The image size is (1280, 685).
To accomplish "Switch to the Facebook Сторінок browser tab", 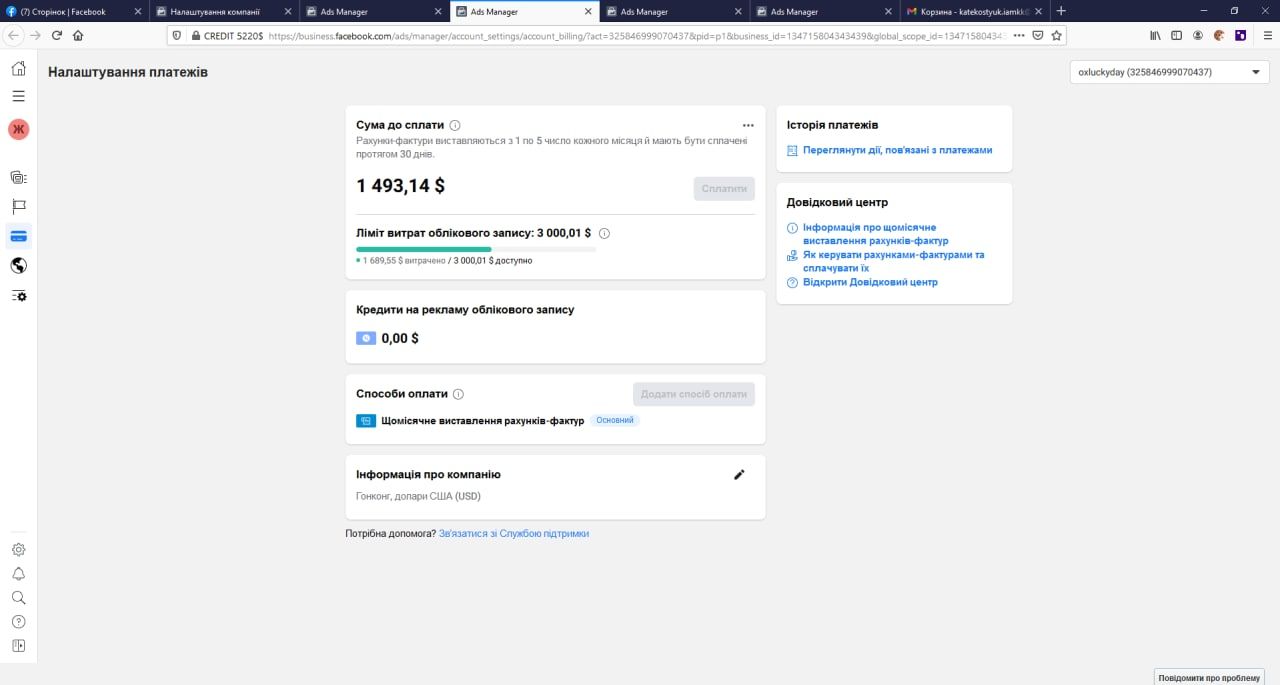I will [75, 11].
